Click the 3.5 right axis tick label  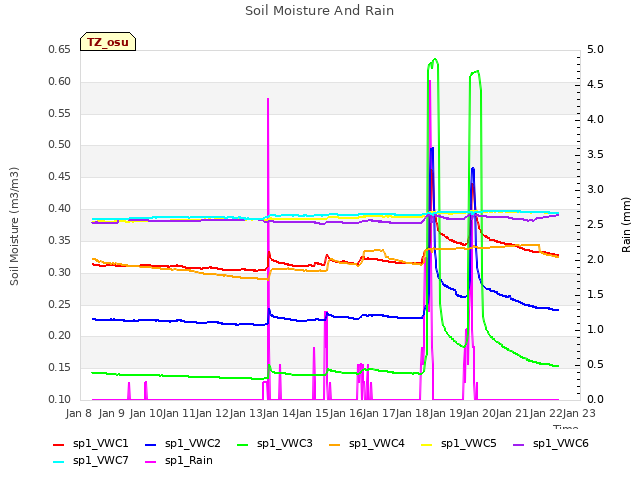(x=595, y=155)
